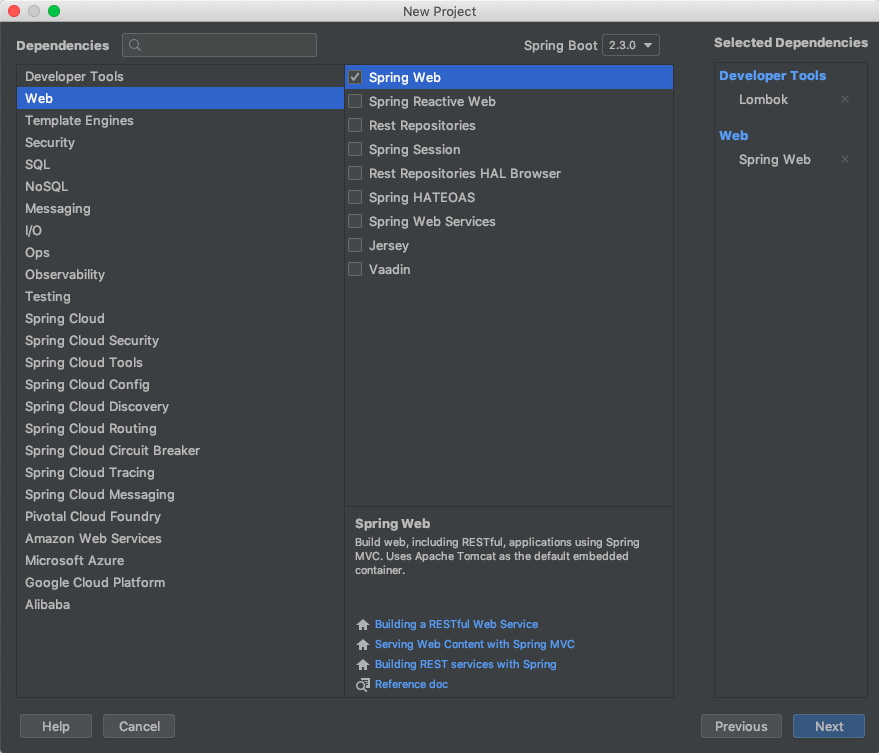Select Spring Cloud Security category
This screenshot has width=879, height=753.
coord(180,340)
